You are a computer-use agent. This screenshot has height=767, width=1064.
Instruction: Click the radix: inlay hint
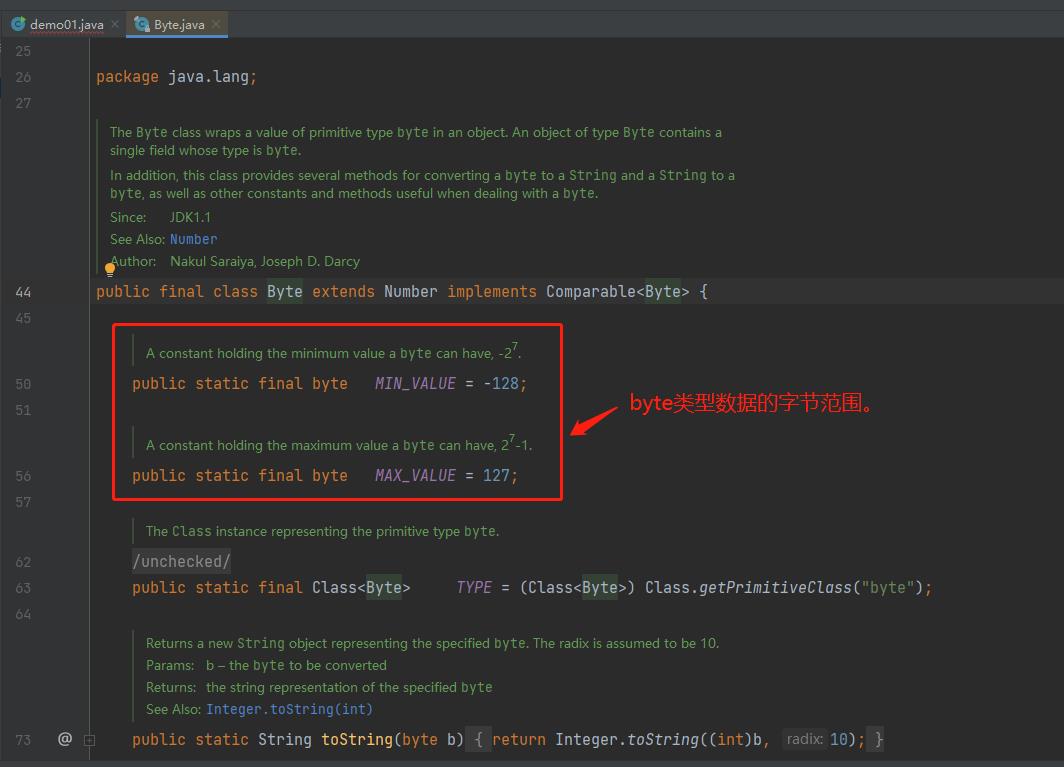805,739
